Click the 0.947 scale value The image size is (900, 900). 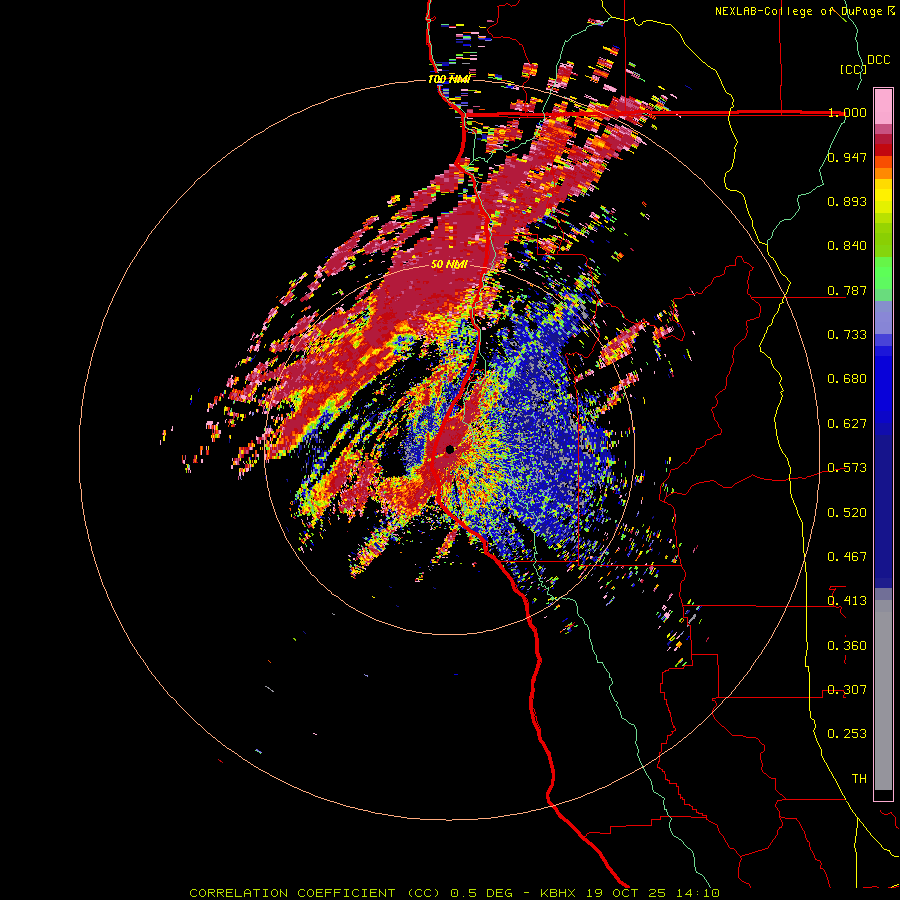[x=847, y=157]
